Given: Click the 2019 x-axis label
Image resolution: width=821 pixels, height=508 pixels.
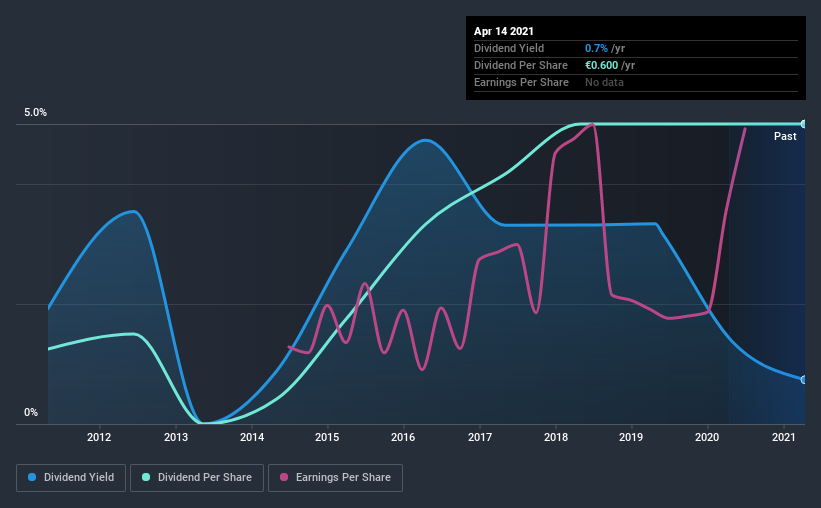Looking at the screenshot, I should 631,437.
